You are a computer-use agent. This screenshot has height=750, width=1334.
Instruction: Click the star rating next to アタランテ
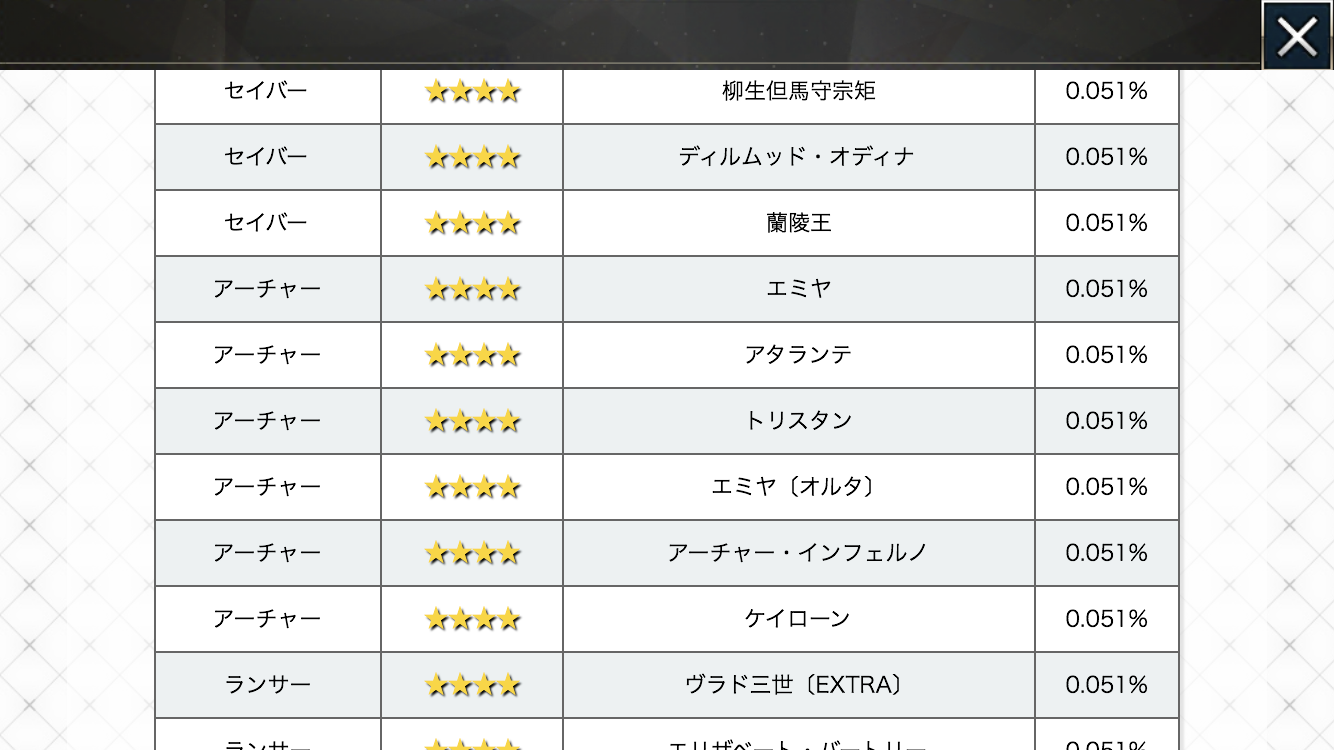[472, 355]
